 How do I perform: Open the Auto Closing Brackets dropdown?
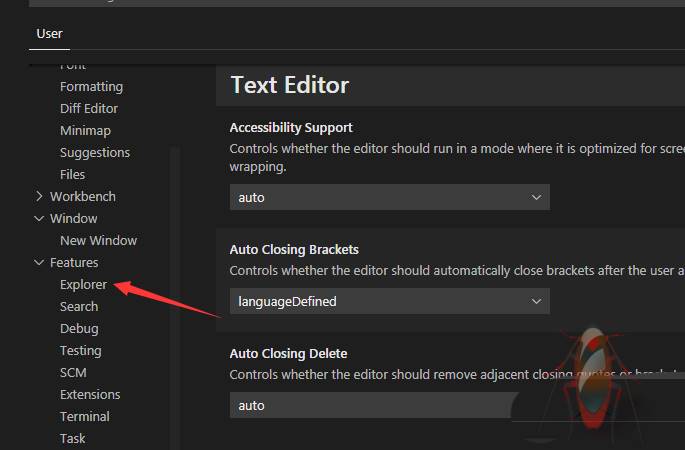pos(389,301)
